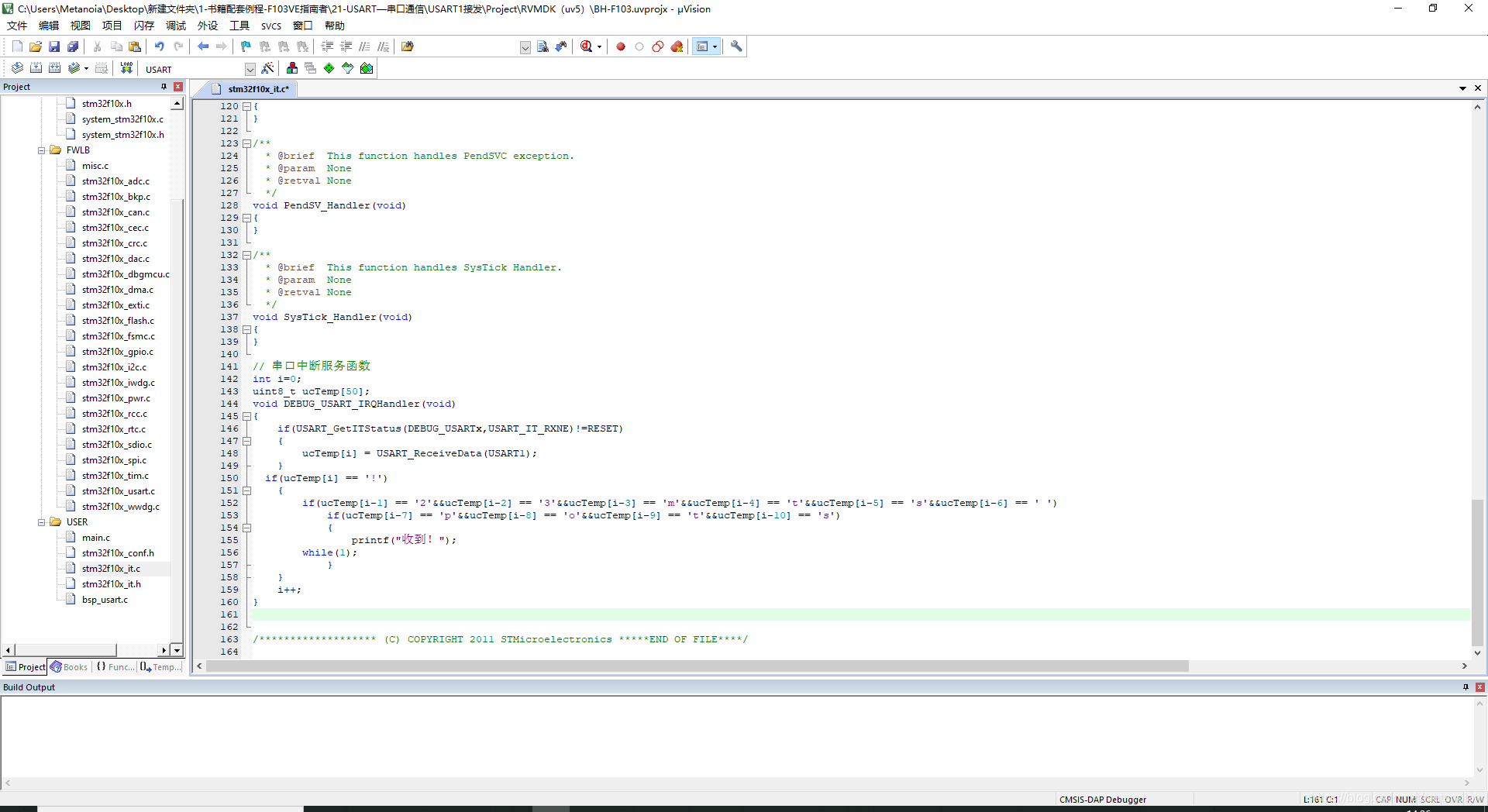Open the 外设 menu
The image size is (1488, 812).
(208, 26)
